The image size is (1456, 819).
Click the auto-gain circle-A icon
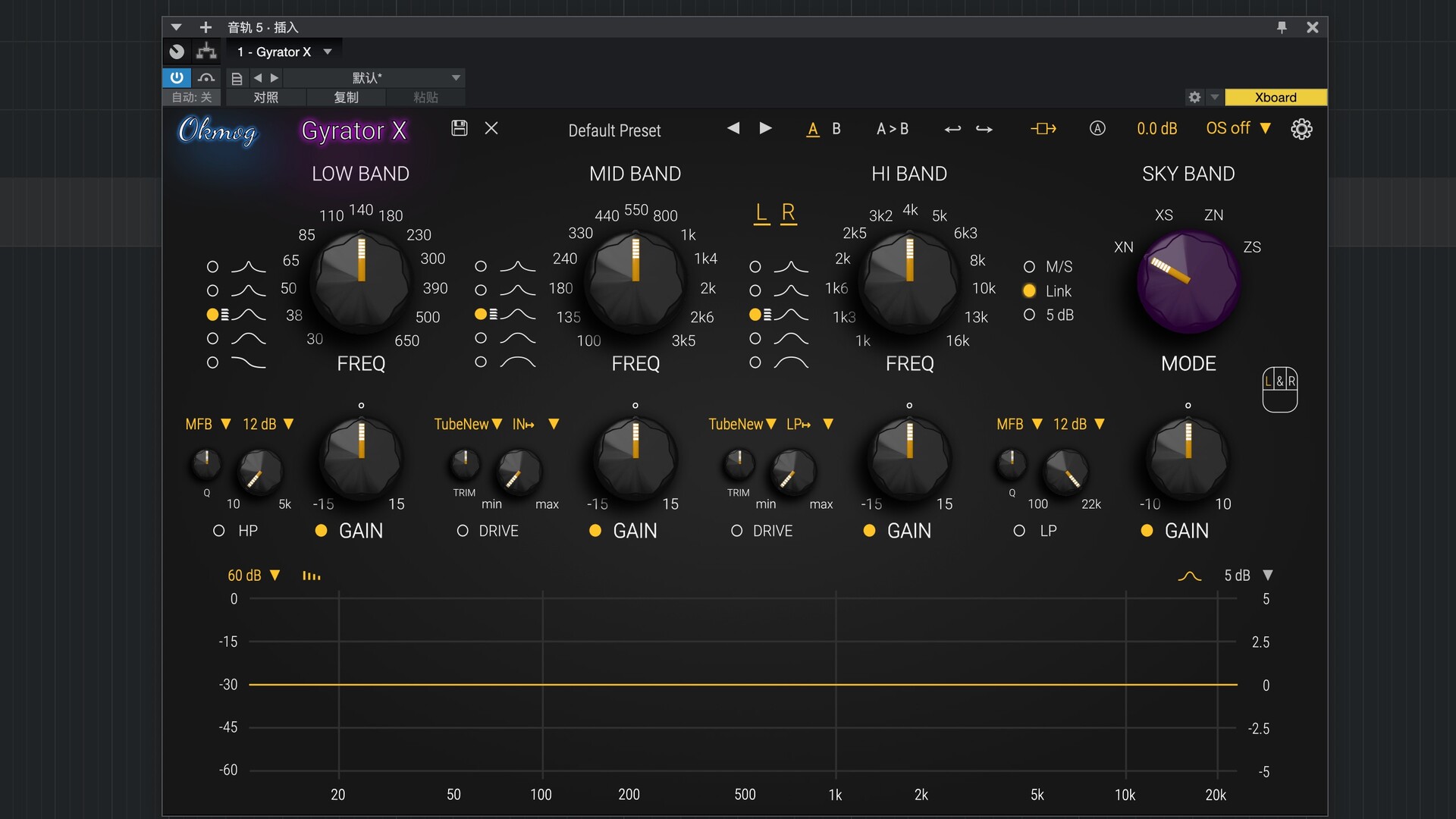1098,128
